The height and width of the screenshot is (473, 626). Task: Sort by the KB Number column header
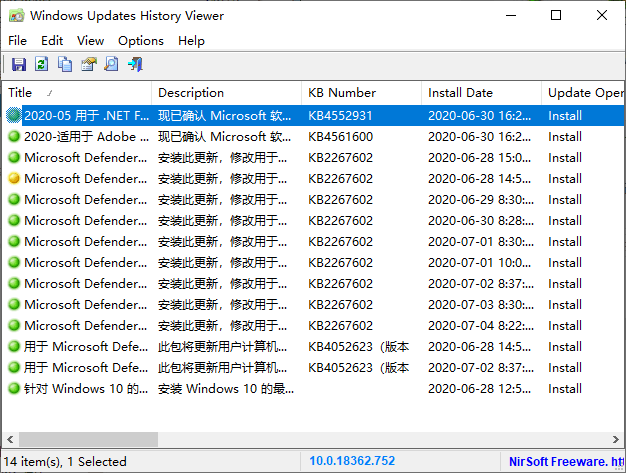coord(361,93)
